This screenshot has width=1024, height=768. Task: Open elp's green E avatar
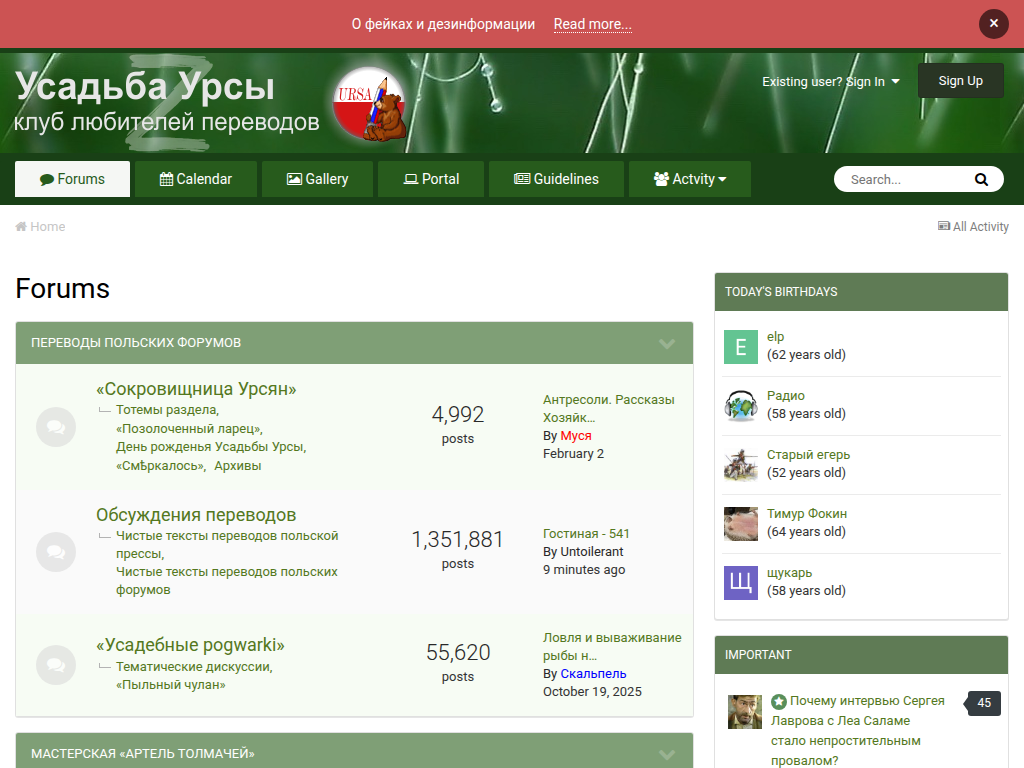pos(741,346)
